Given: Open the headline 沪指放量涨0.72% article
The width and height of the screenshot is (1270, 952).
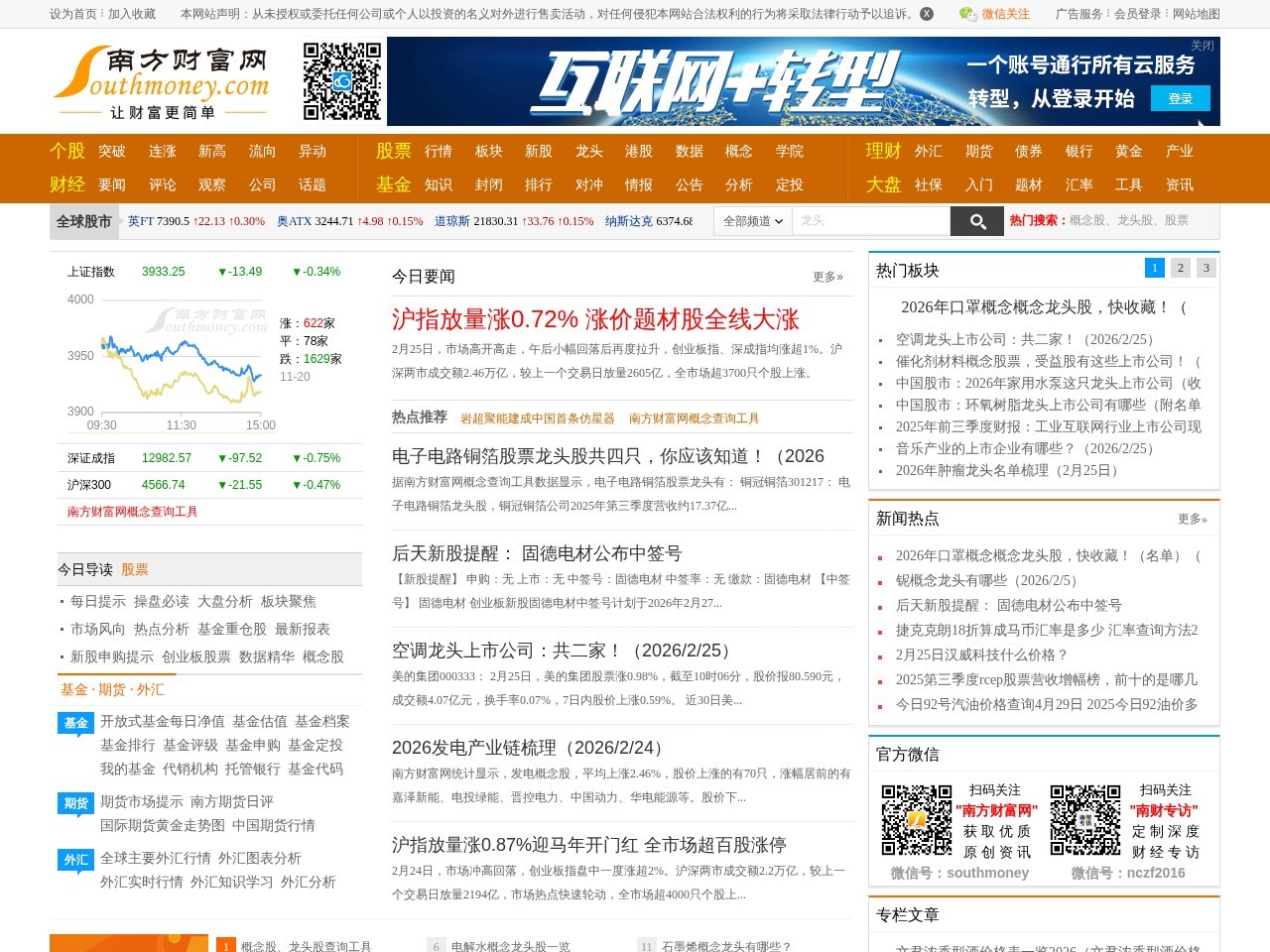Looking at the screenshot, I should tap(595, 319).
